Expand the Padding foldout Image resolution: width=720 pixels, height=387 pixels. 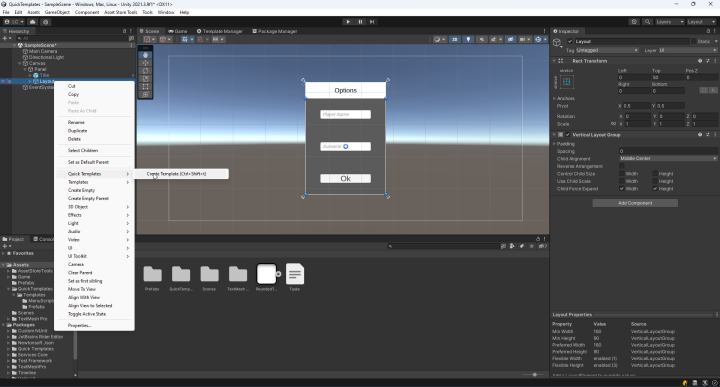click(x=555, y=144)
